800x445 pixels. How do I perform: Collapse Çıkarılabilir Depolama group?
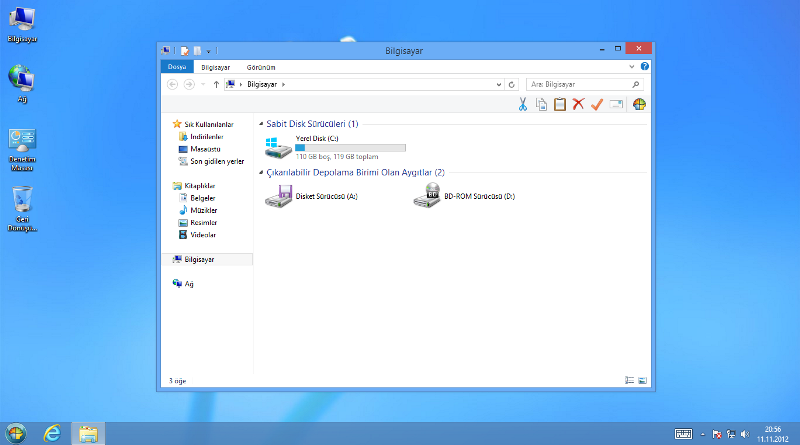point(261,172)
